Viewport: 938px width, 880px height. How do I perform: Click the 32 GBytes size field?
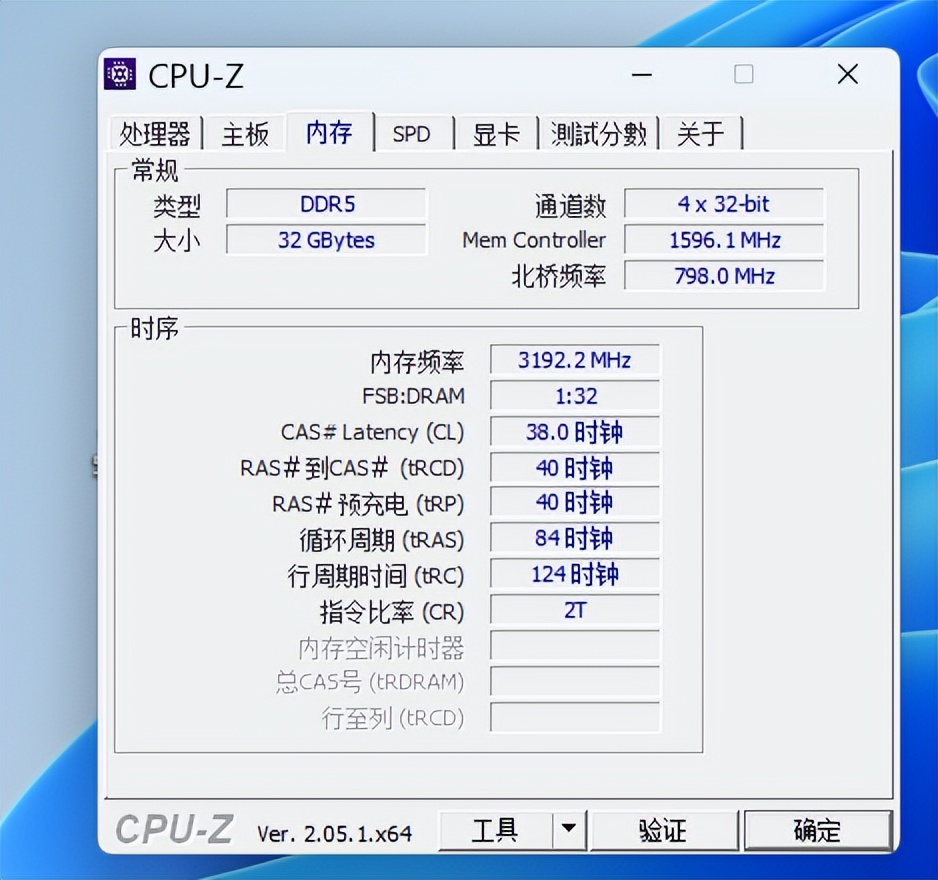[327, 240]
